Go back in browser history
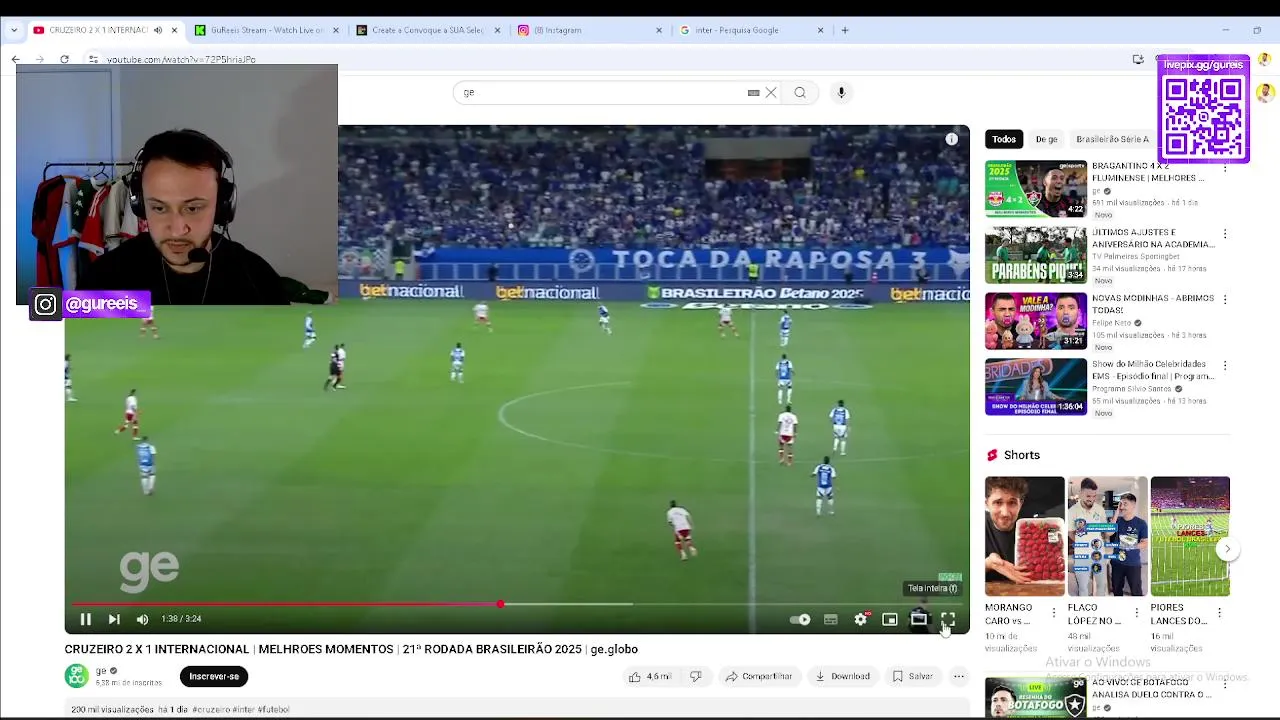Viewport: 1280px width, 720px height. pos(15,60)
